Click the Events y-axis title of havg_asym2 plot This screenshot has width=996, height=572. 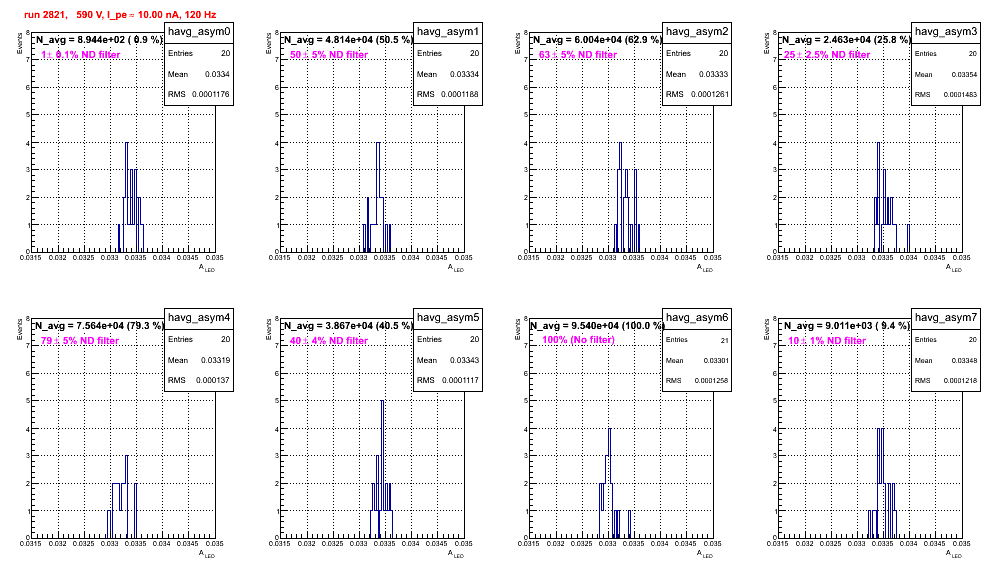(x=518, y=43)
